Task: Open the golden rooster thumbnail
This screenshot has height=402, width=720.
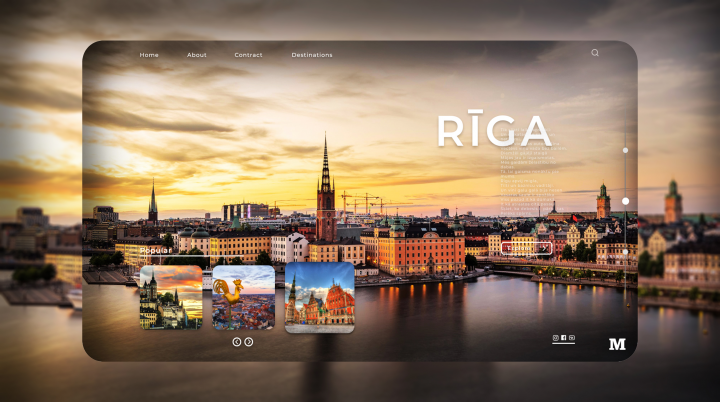Action: pyautogui.click(x=243, y=297)
